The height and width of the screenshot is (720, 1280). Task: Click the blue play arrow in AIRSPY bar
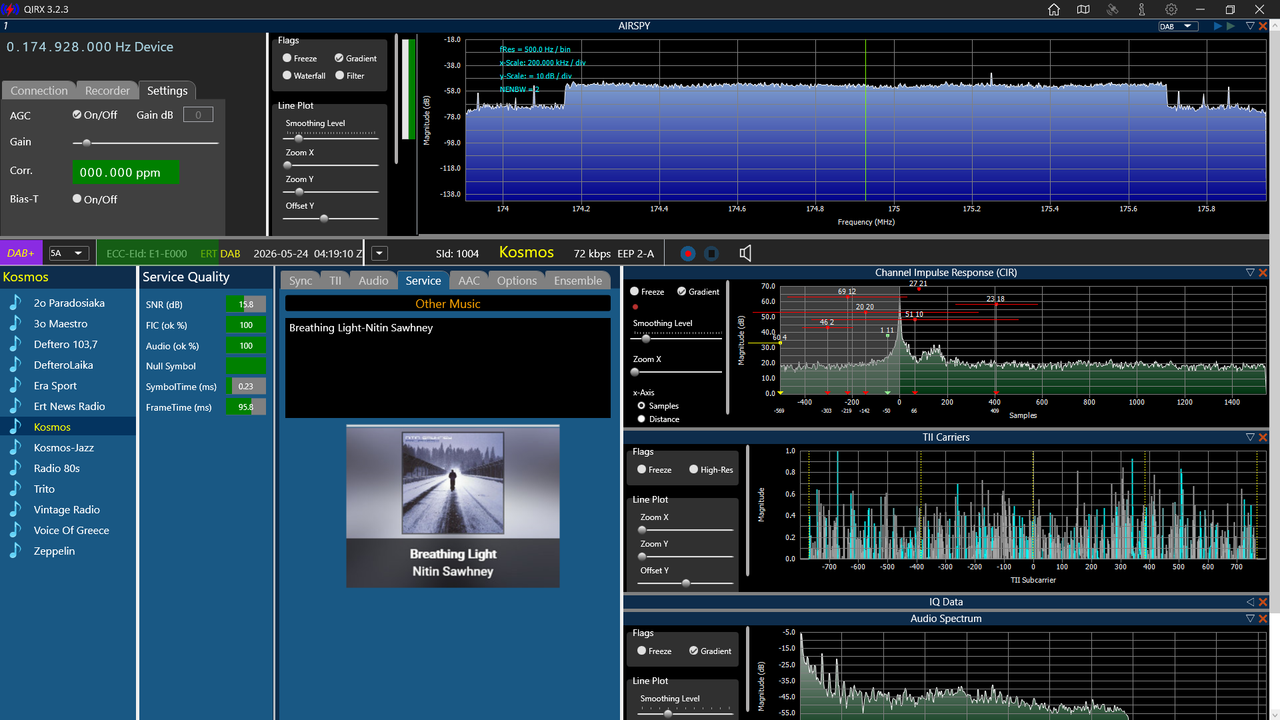[x=1218, y=26]
